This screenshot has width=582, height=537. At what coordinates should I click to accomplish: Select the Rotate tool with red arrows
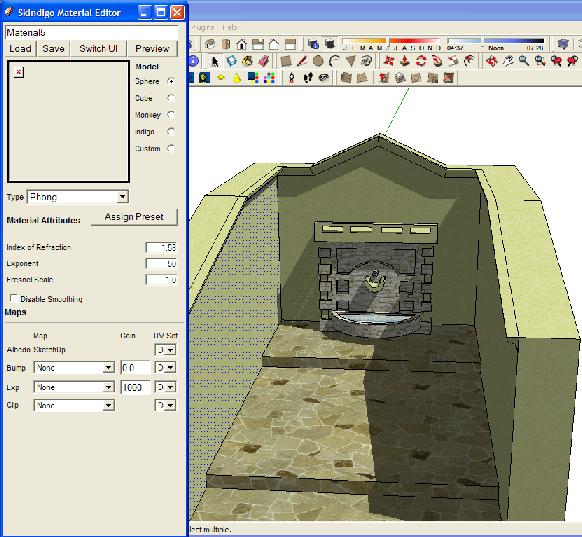tap(421, 61)
